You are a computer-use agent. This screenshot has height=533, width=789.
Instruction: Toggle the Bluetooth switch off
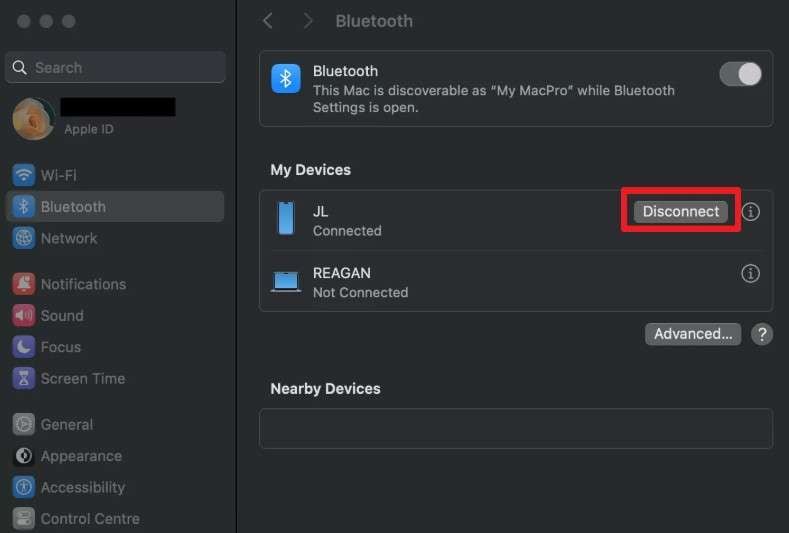point(740,74)
